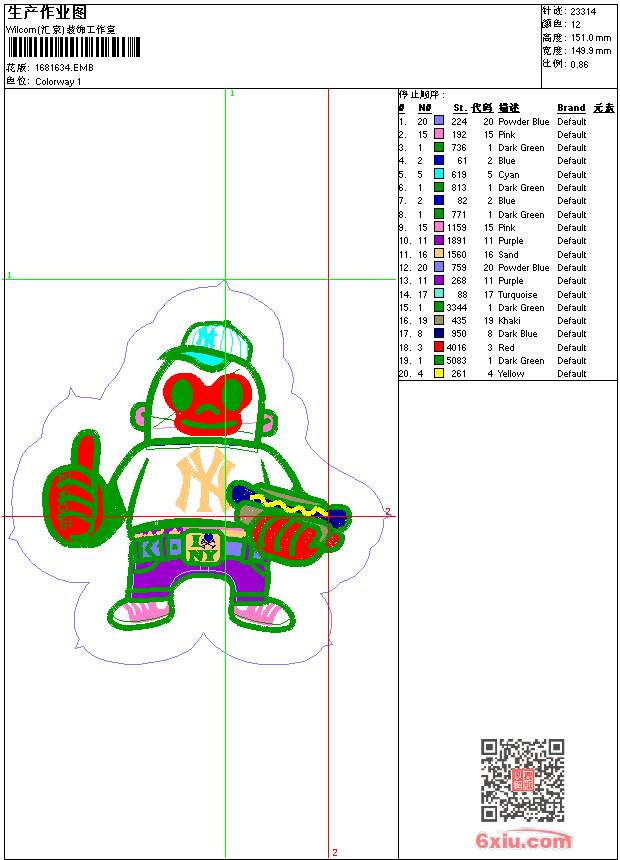Screen dimensions: 620x860
Task: Click the Cyan description text
Action: pyautogui.click(x=509, y=174)
